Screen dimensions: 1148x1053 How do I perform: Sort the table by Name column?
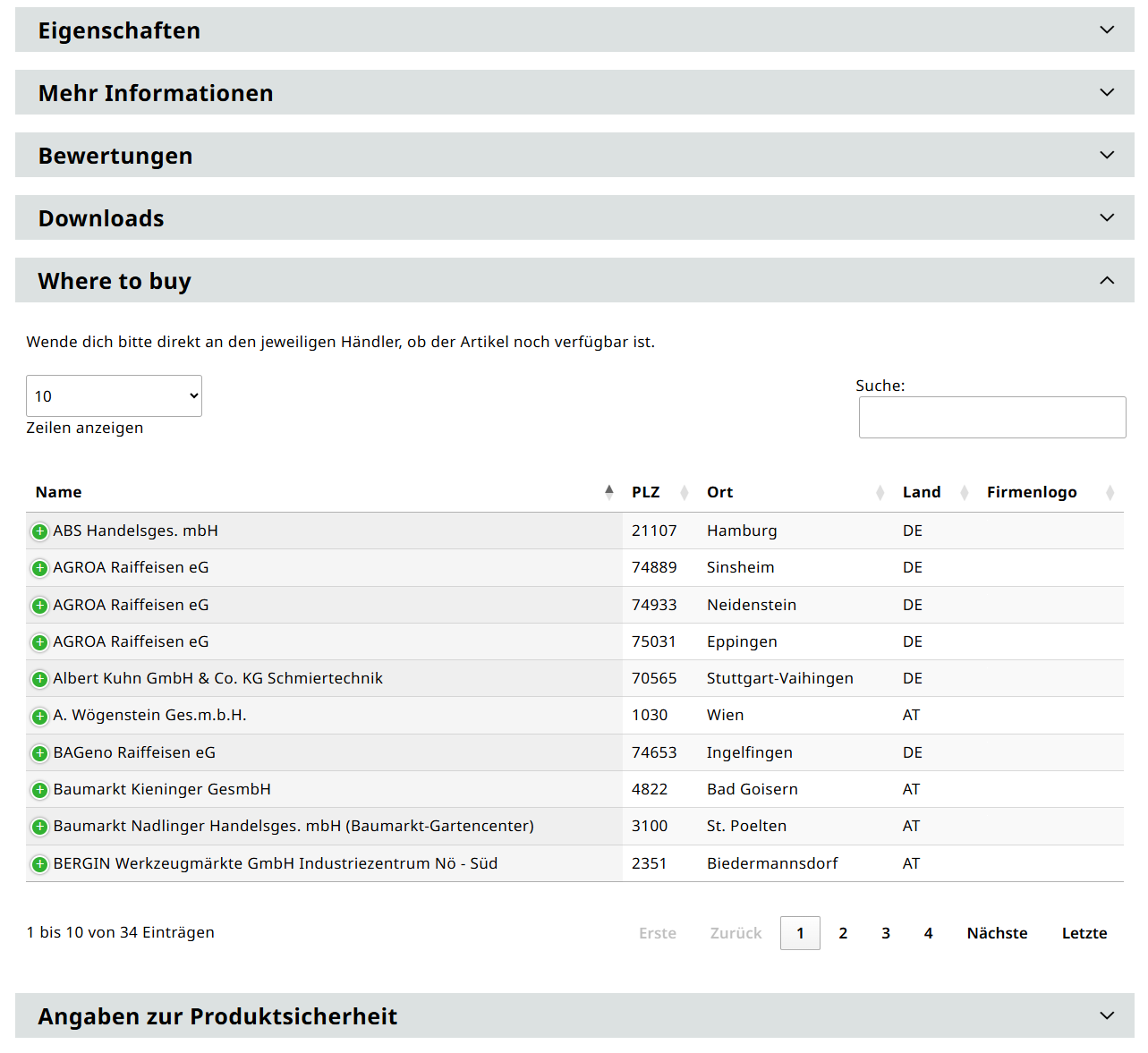pyautogui.click(x=324, y=492)
